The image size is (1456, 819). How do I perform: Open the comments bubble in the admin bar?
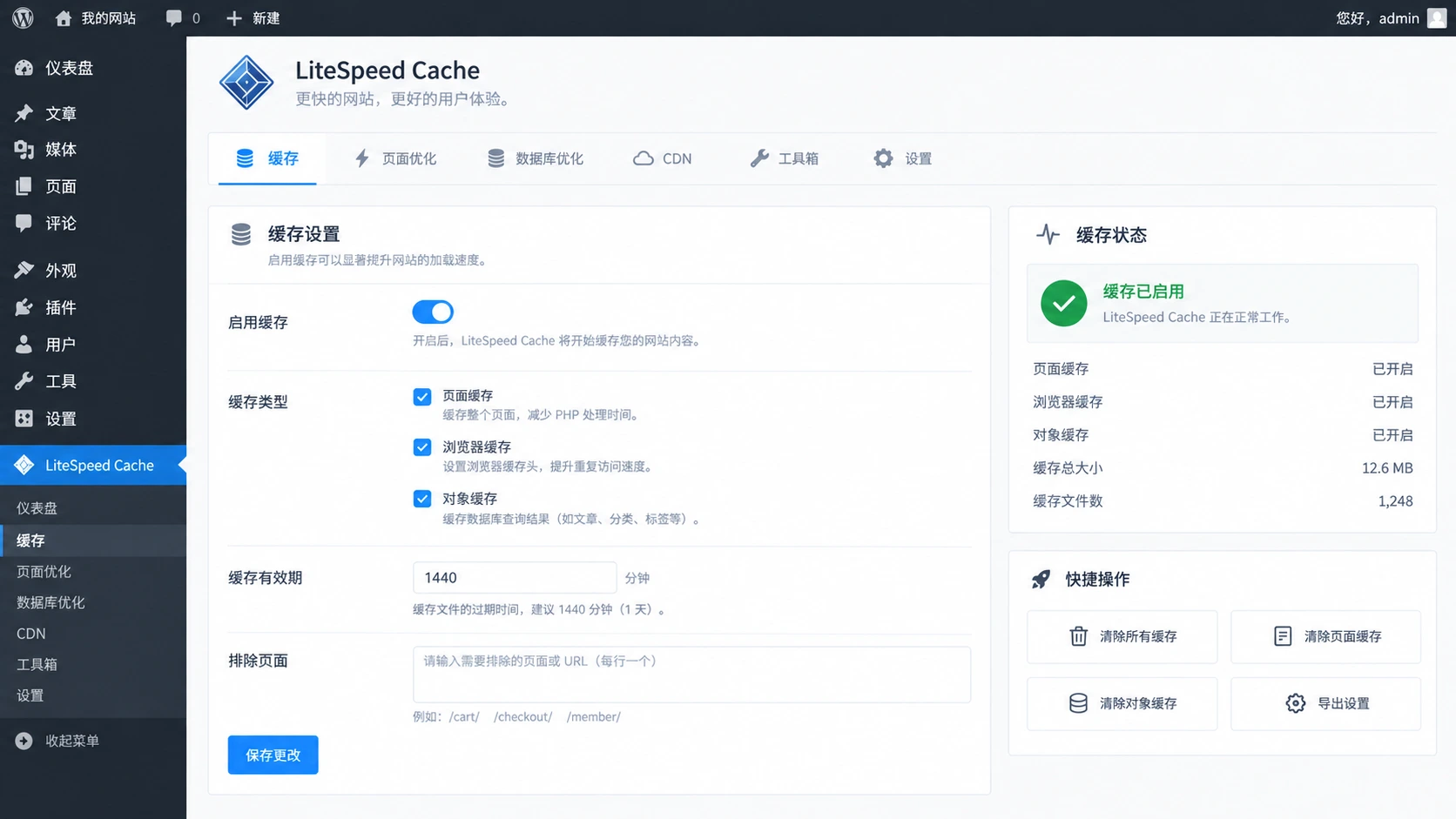coord(183,18)
